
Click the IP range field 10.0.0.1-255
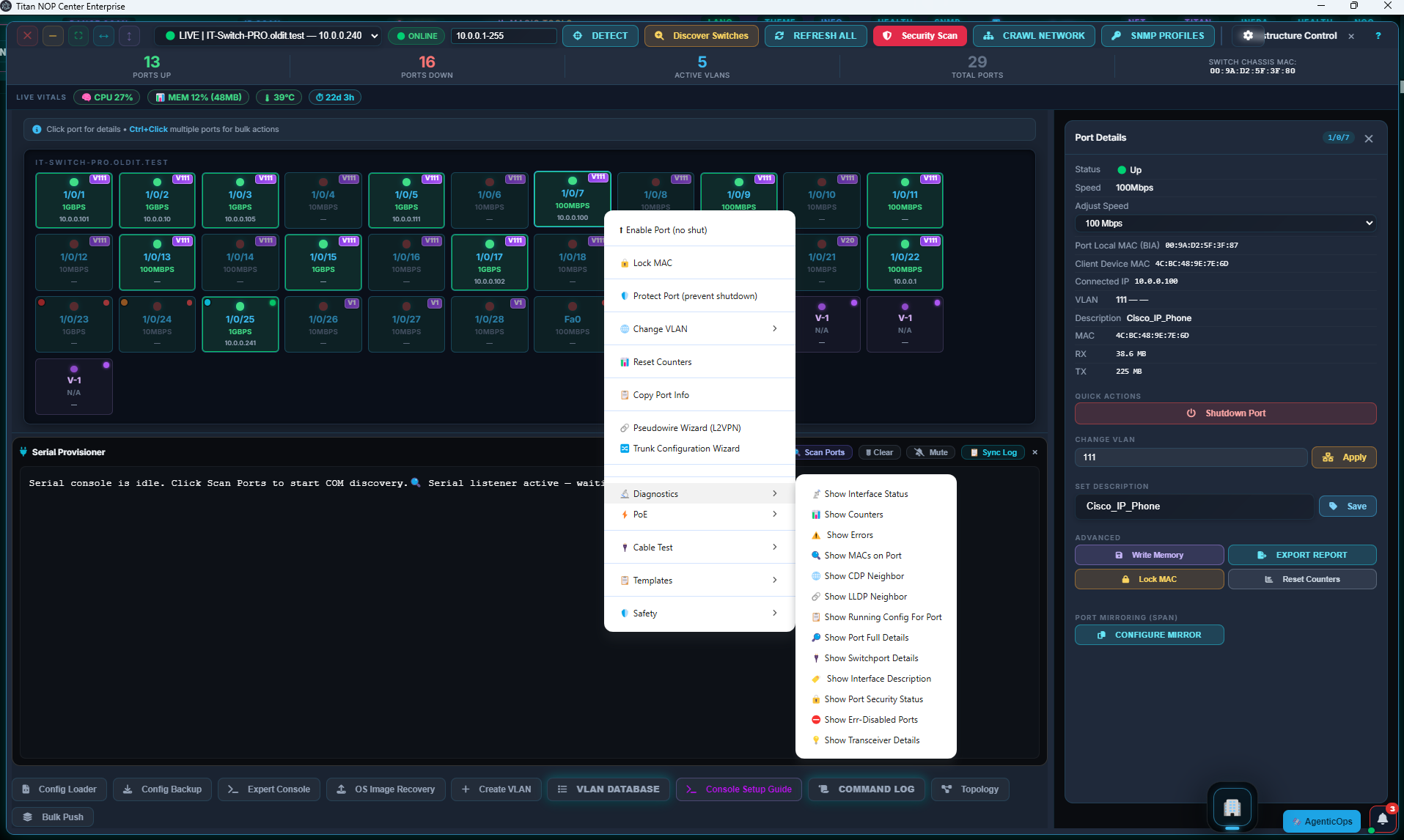(x=504, y=35)
